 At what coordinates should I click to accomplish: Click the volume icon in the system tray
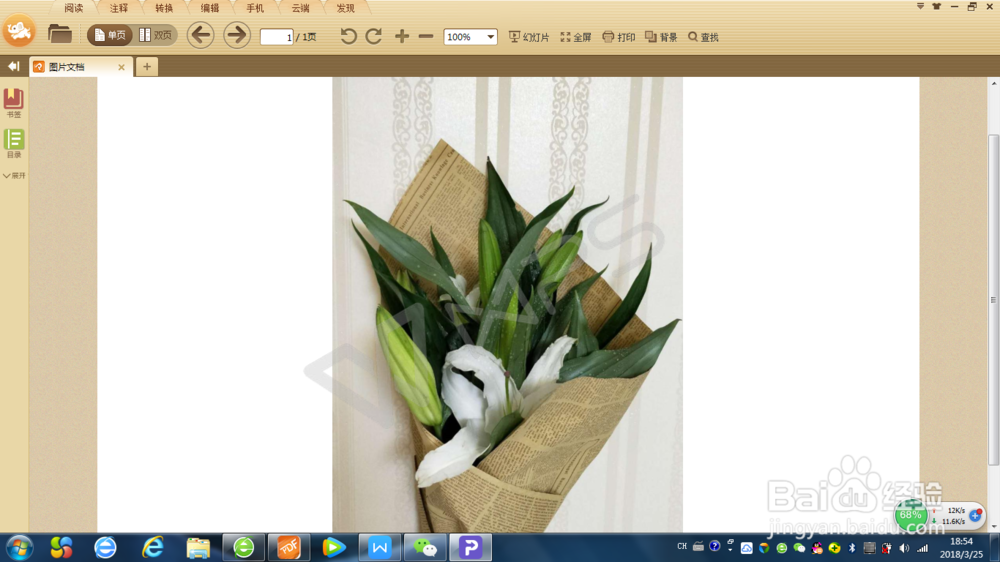pyautogui.click(x=904, y=548)
